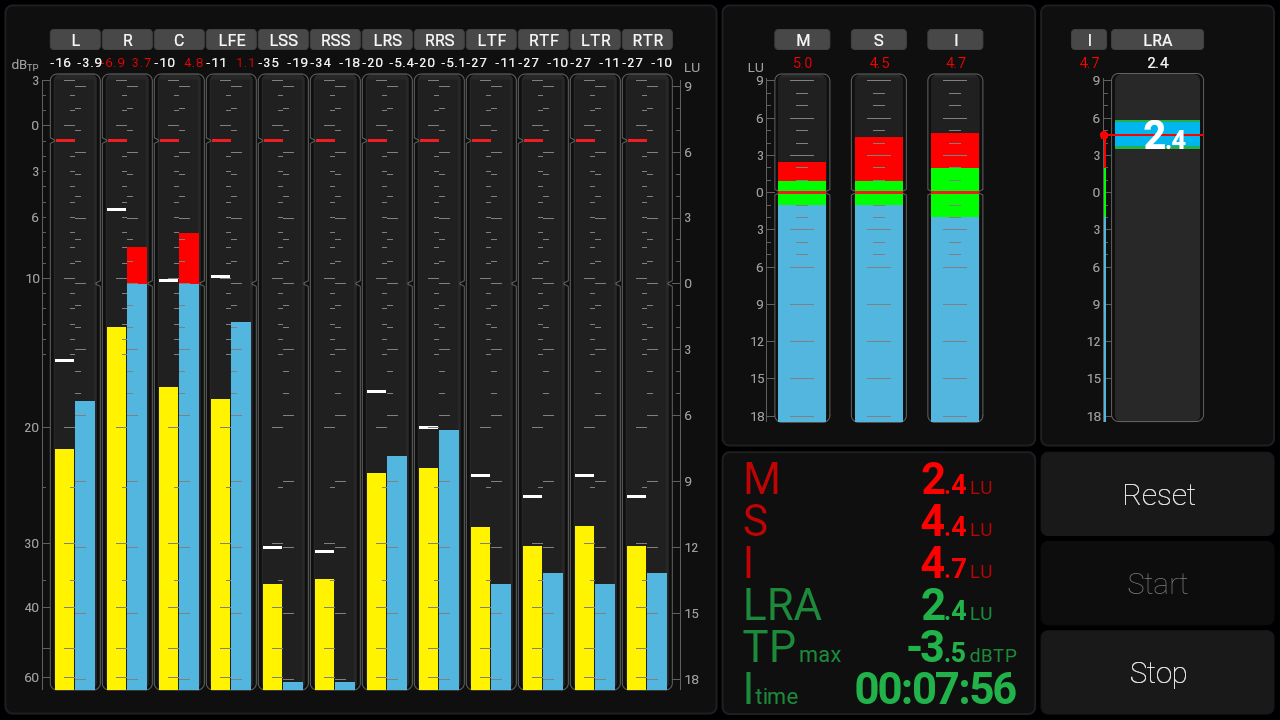The width and height of the screenshot is (1280, 720).
Task: Stop the loudness measurement
Action: point(1157,672)
